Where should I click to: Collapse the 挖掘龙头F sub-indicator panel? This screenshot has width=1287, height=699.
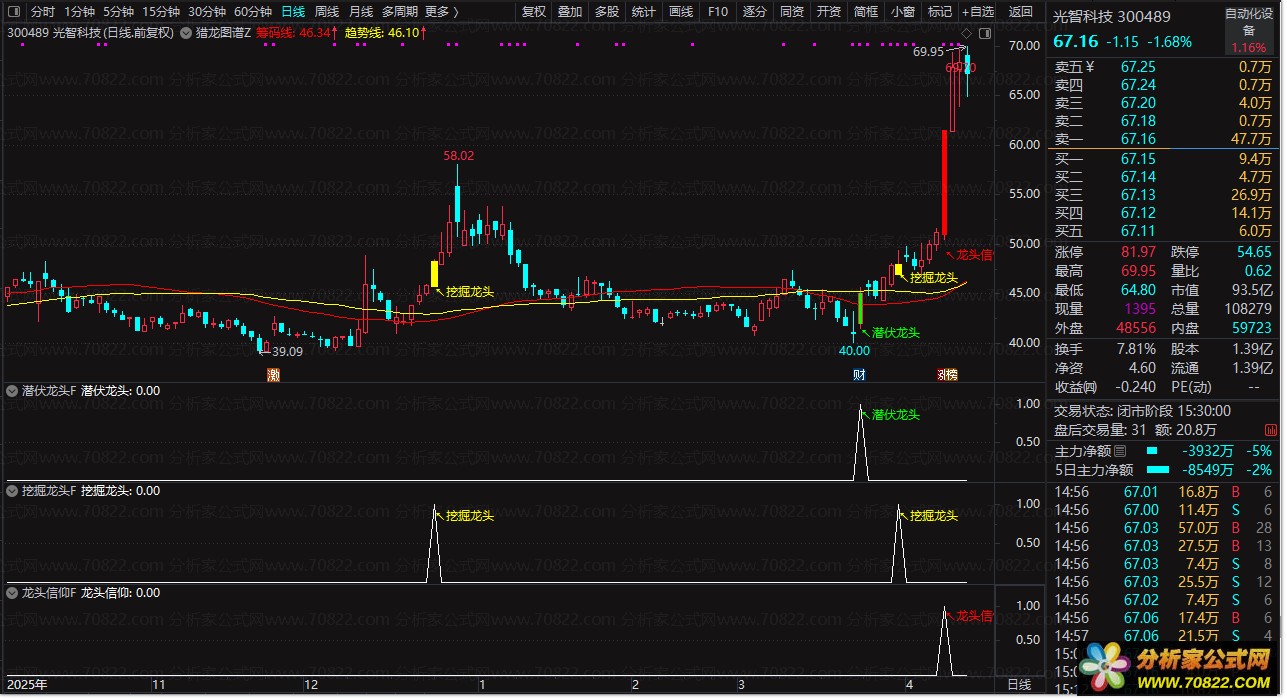(12, 491)
